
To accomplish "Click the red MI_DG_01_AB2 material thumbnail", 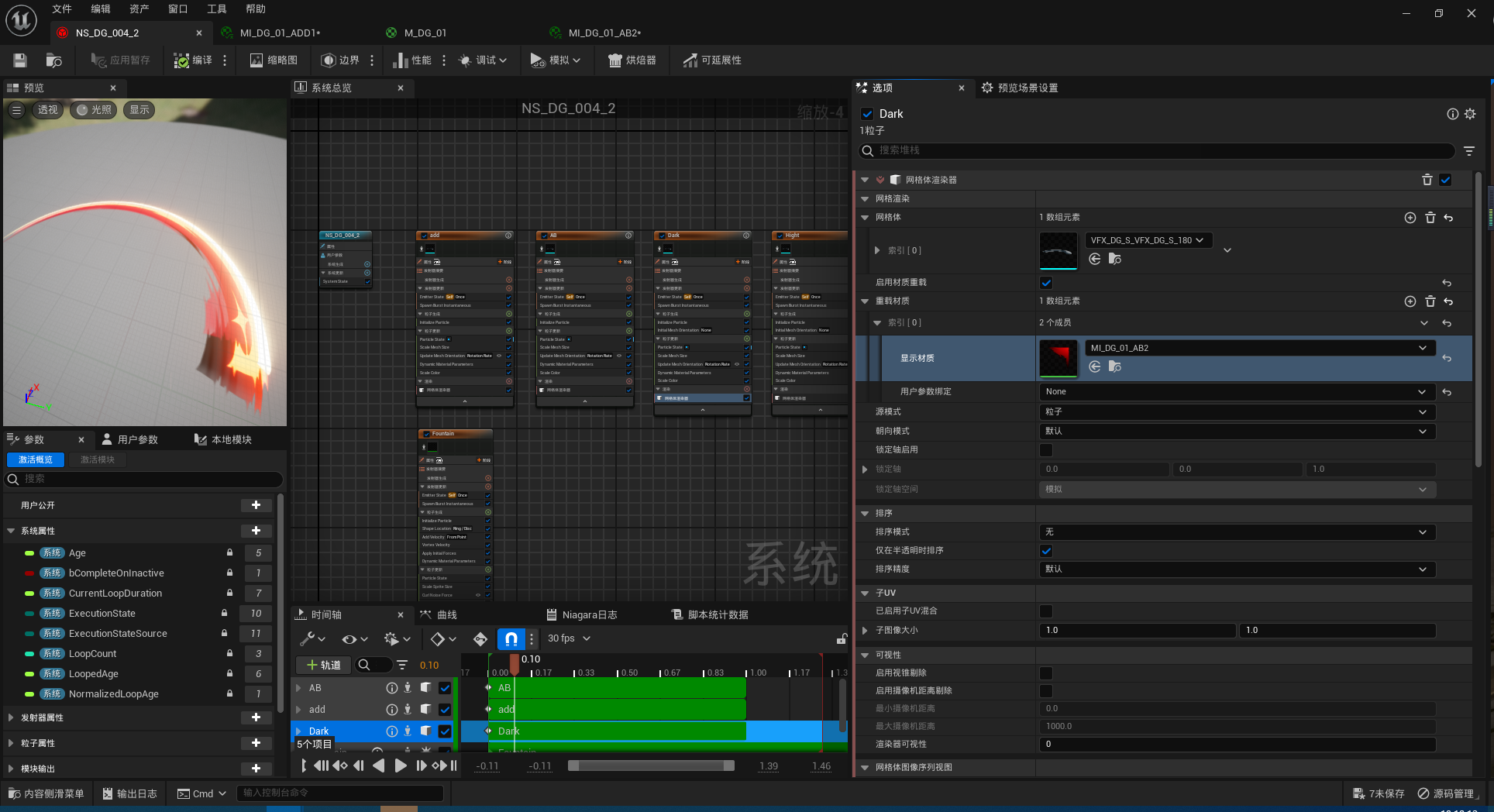I will (x=1058, y=358).
